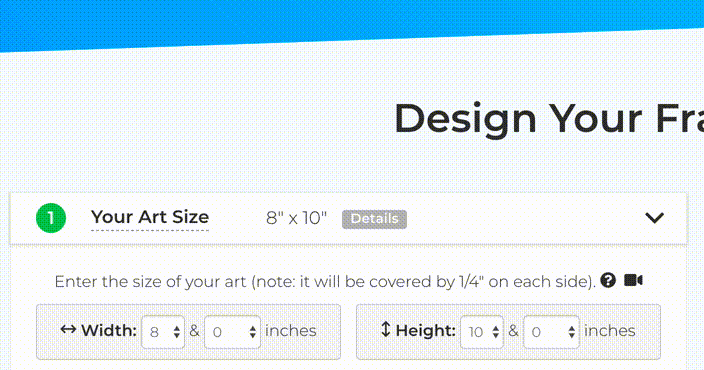Open the Width whole-inches dropdown showing 8
Viewport: 704px width, 370px height.
(x=163, y=332)
